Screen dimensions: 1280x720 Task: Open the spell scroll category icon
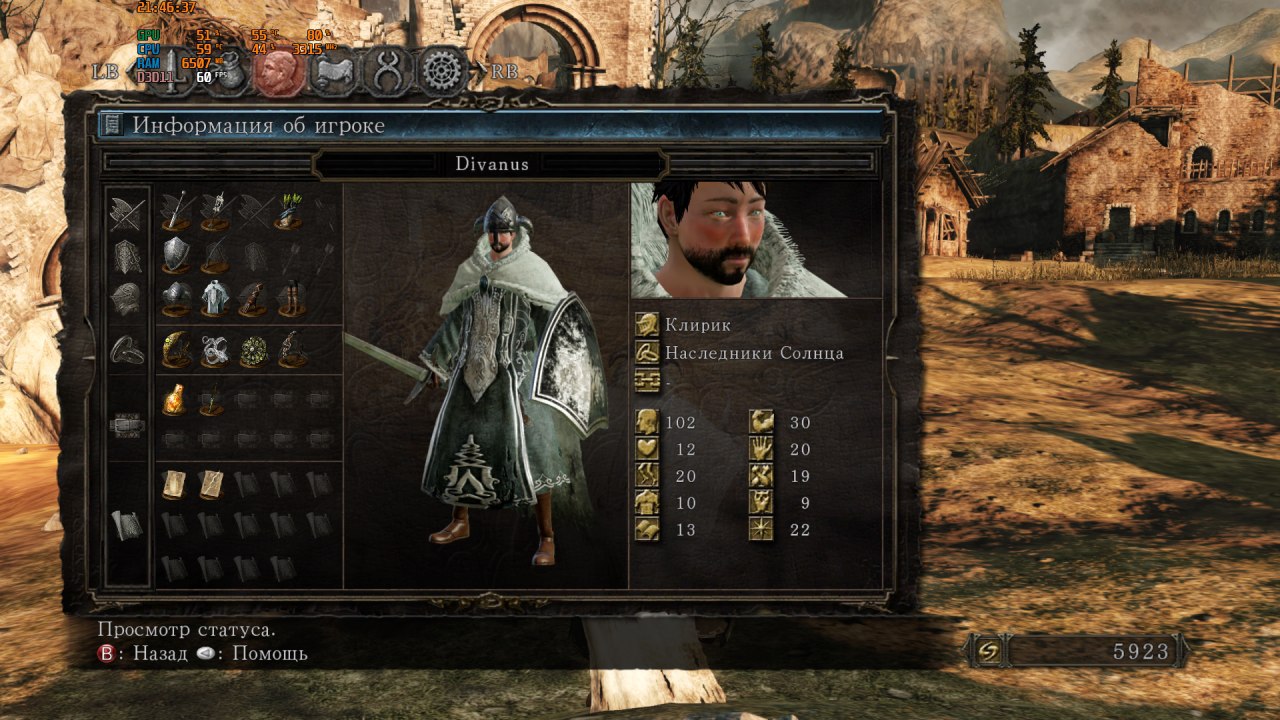[x=127, y=525]
